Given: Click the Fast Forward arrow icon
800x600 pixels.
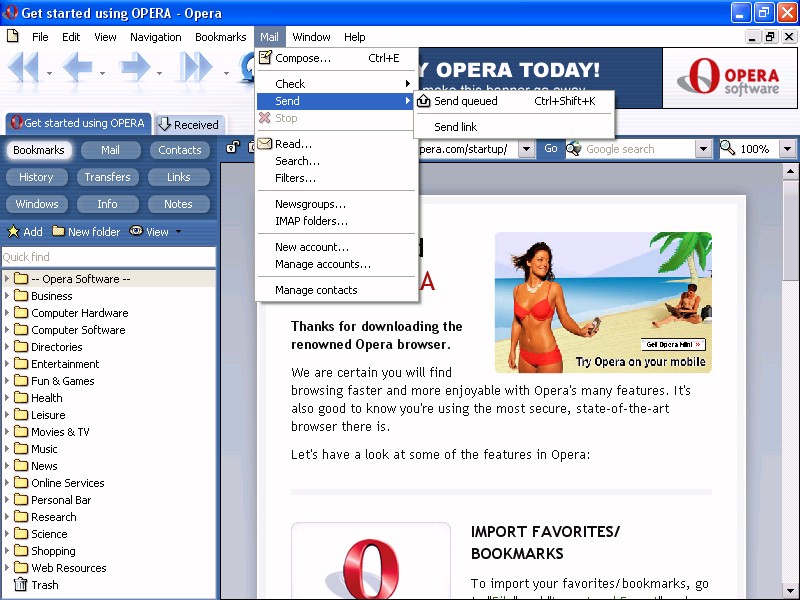Looking at the screenshot, I should [x=196, y=69].
